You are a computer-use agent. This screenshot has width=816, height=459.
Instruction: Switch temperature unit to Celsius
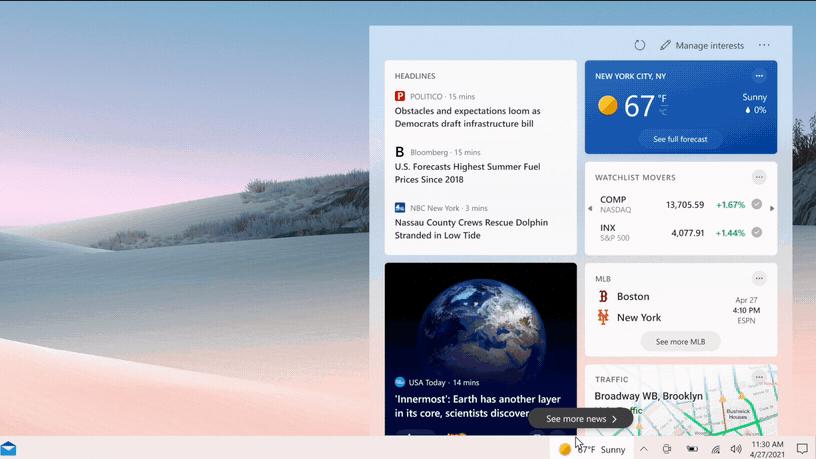[x=662, y=111]
